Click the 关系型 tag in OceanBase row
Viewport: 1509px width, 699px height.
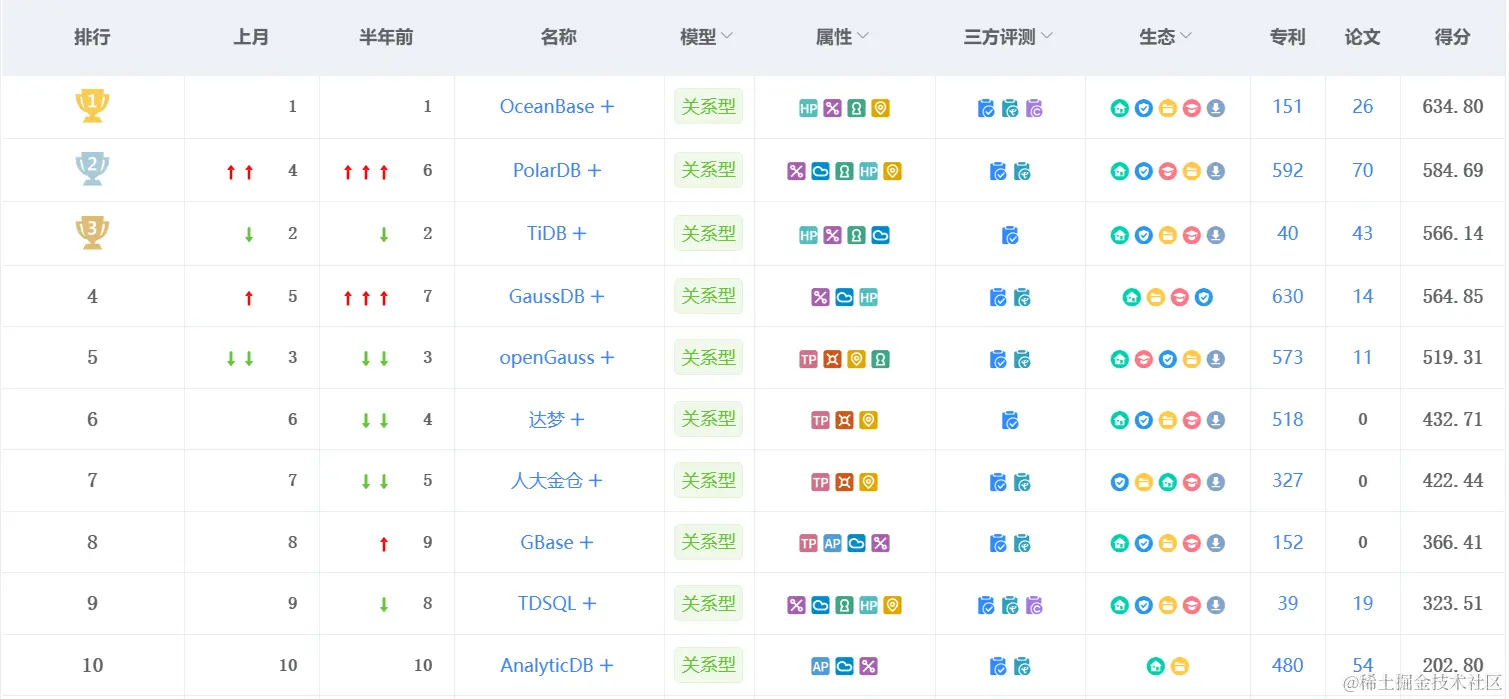pos(708,106)
